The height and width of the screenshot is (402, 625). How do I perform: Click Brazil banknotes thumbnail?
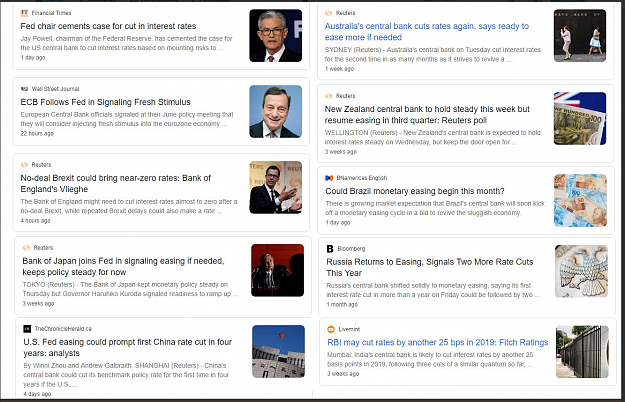click(x=580, y=200)
